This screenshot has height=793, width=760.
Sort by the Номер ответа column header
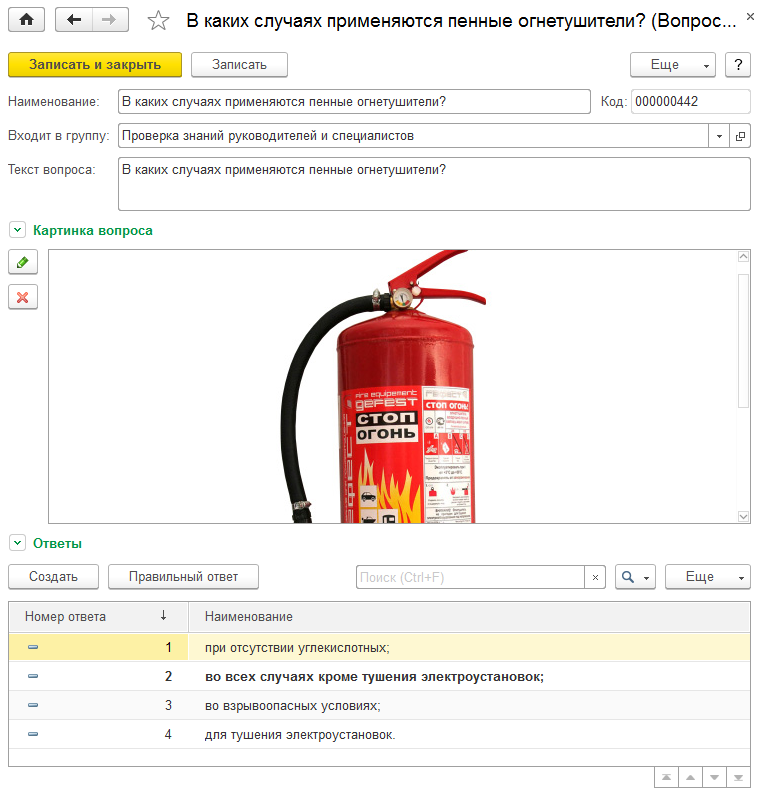pos(98,616)
